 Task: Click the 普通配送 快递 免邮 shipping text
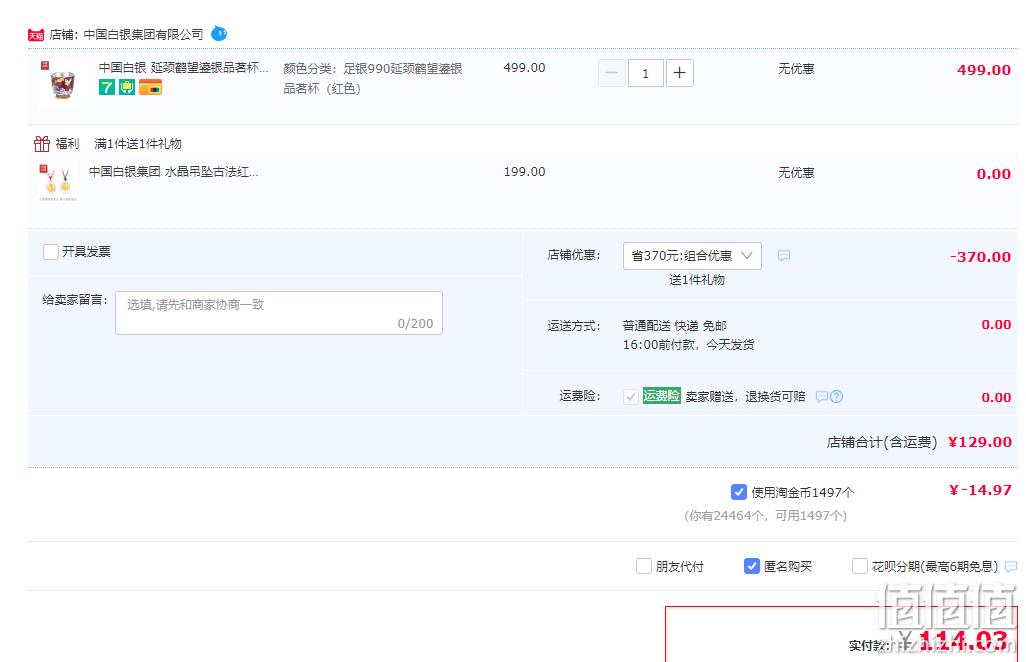[x=675, y=325]
